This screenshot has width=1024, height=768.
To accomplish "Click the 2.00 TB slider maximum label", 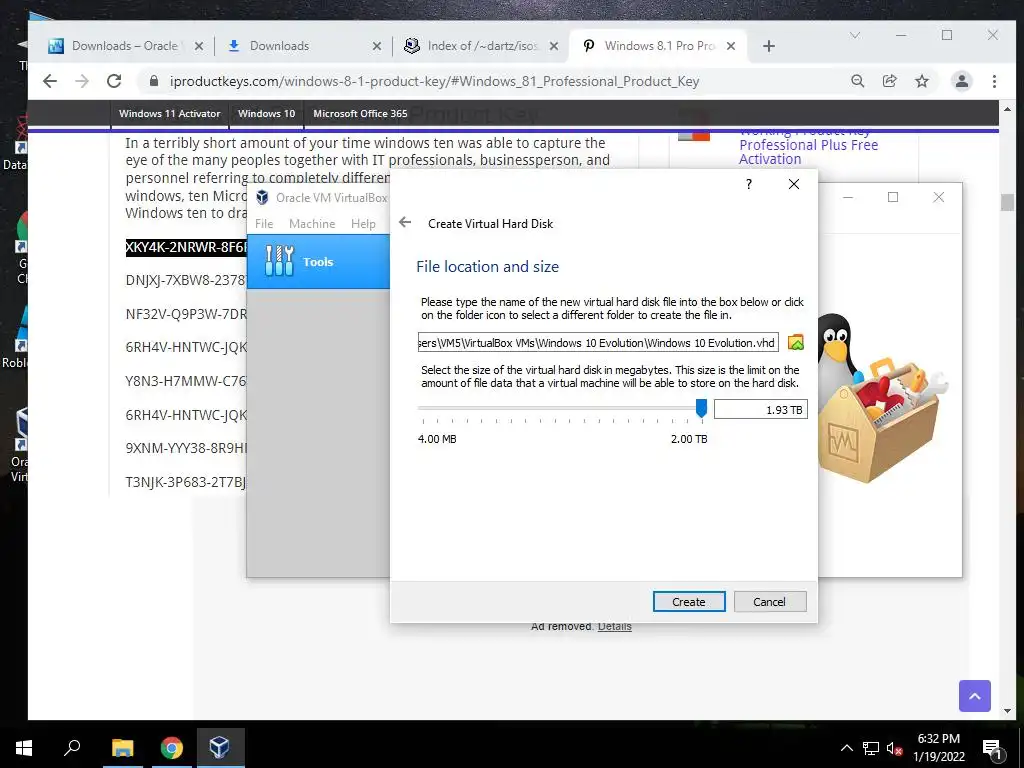I will pyautogui.click(x=689, y=439).
